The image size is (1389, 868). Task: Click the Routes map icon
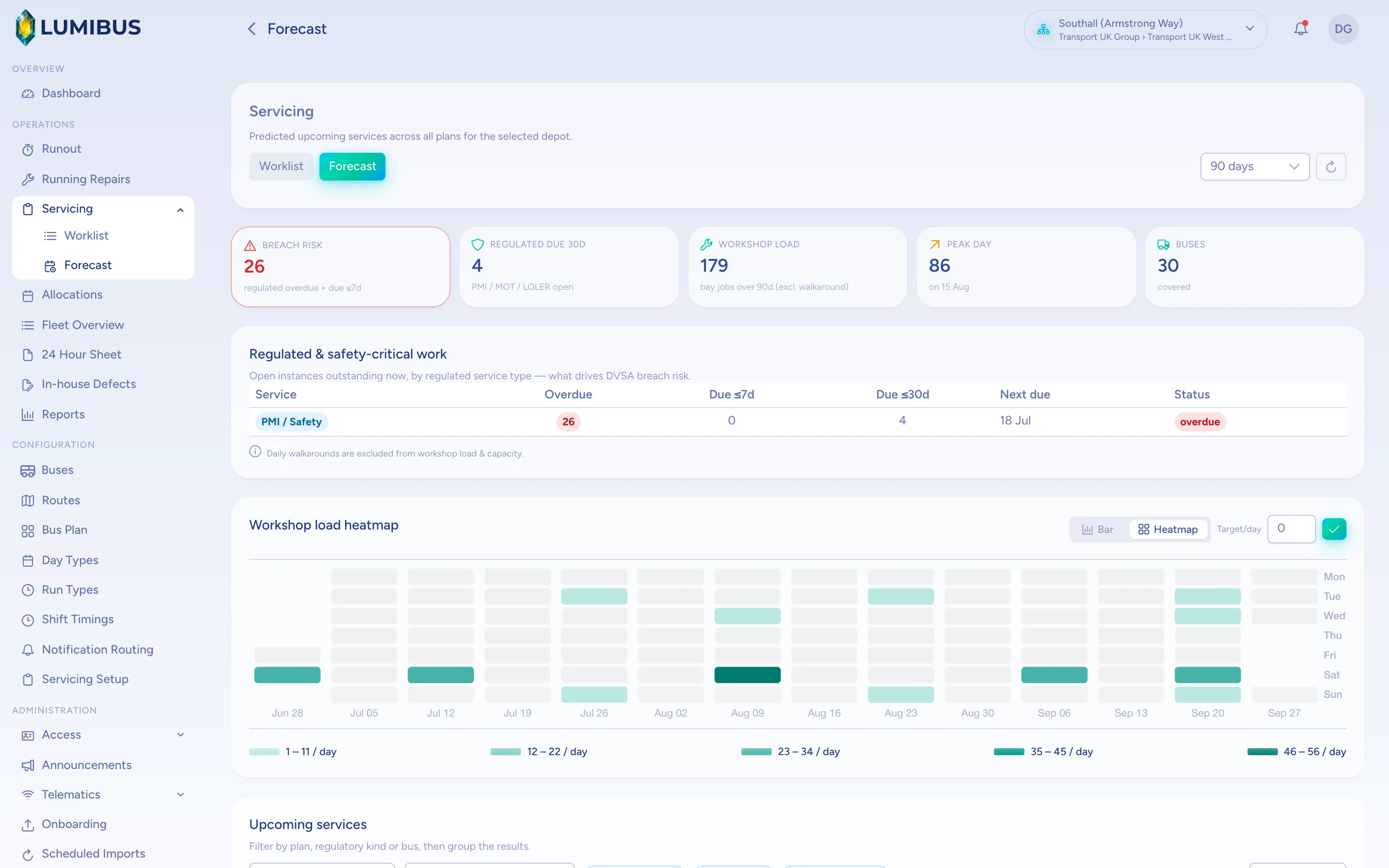[27, 500]
